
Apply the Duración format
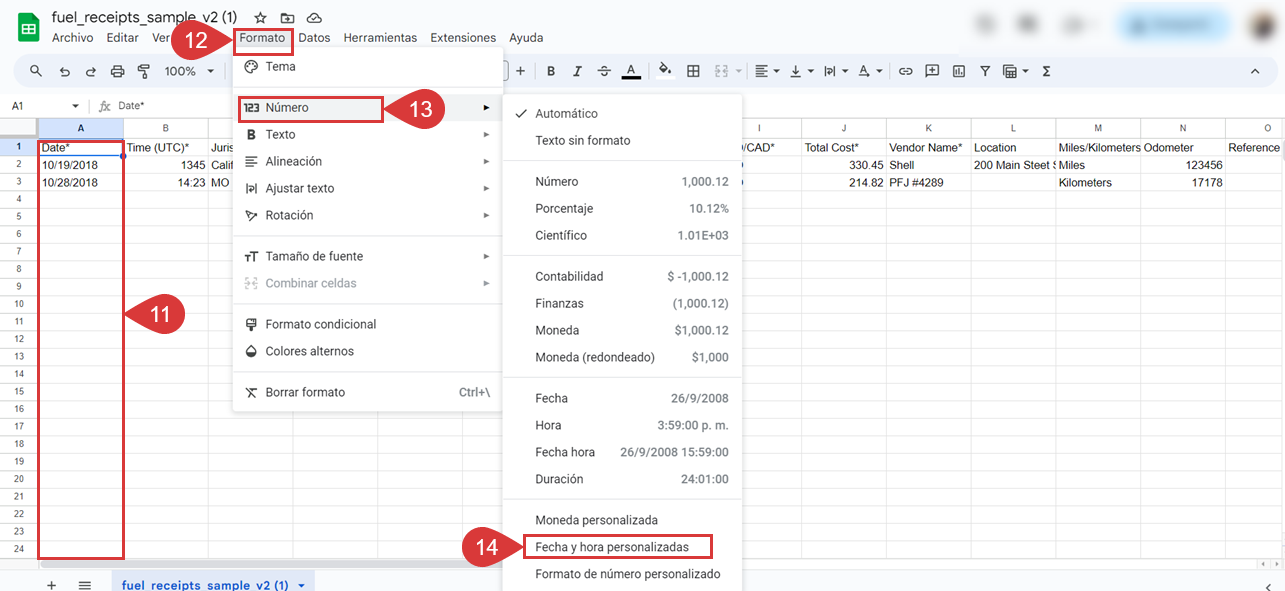click(622, 479)
